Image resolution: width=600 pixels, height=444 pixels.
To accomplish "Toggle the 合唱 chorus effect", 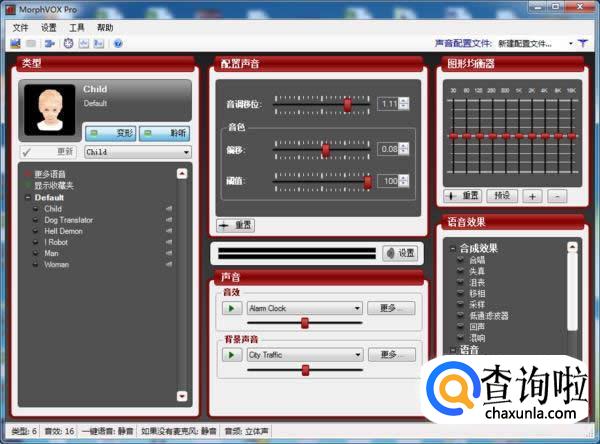I will click(461, 260).
